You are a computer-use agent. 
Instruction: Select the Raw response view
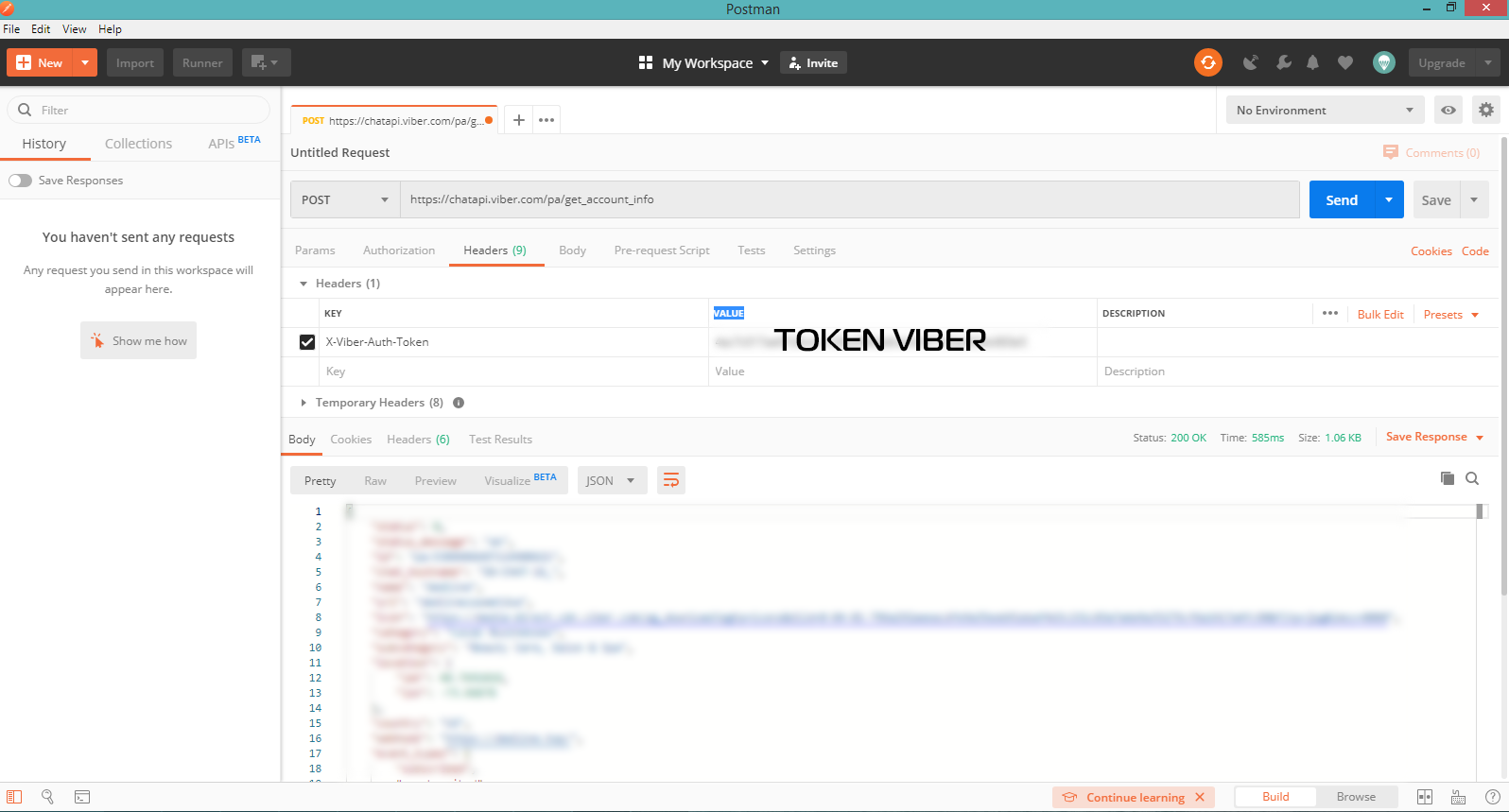[x=375, y=481]
